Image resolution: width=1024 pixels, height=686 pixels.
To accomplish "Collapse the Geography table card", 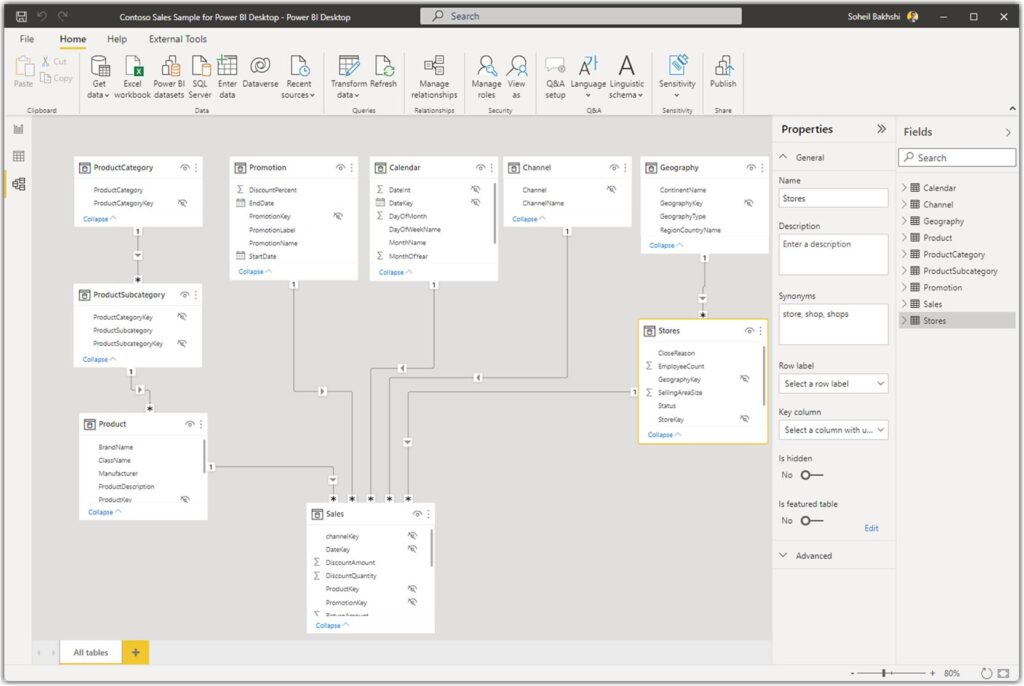I will [665, 245].
